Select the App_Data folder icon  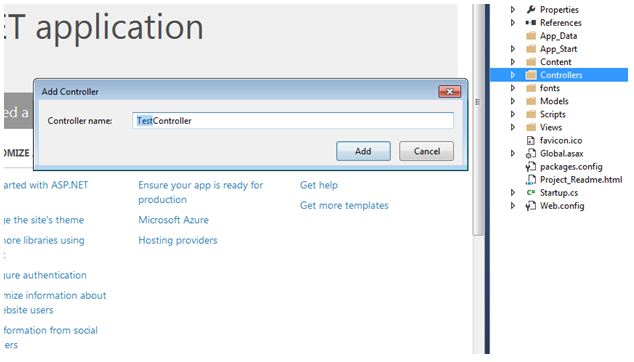click(531, 36)
